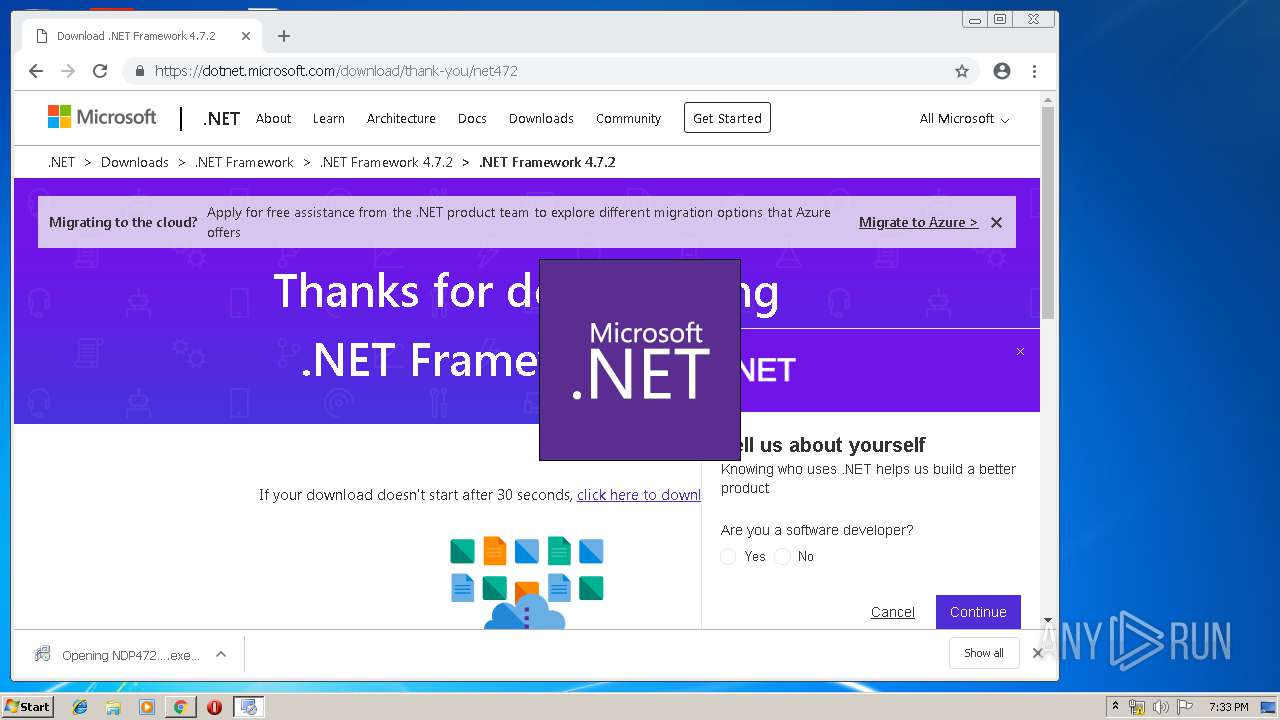
Task: Open Opera icon in taskbar
Action: (214, 707)
